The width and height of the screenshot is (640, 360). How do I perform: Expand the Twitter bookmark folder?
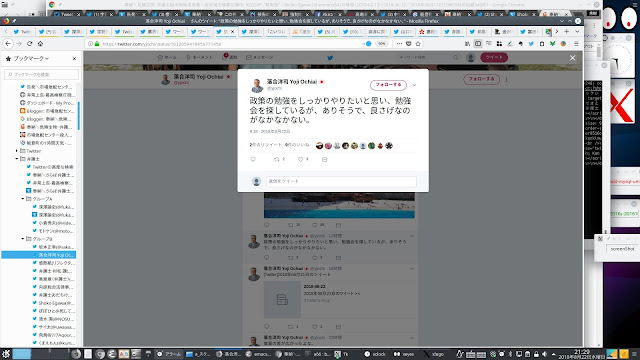click(x=17, y=151)
